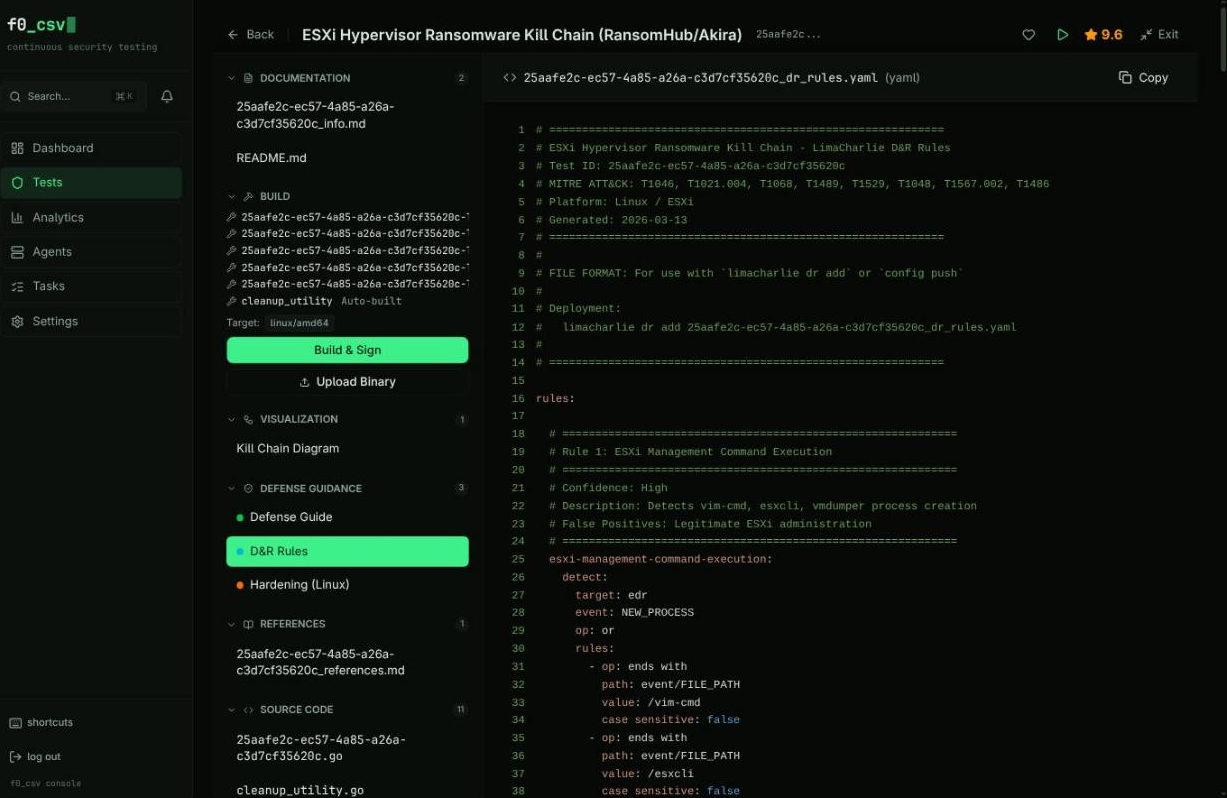1227x798 pixels.
Task: Click the MITRE ATT&CK comment line
Action: tap(792, 184)
